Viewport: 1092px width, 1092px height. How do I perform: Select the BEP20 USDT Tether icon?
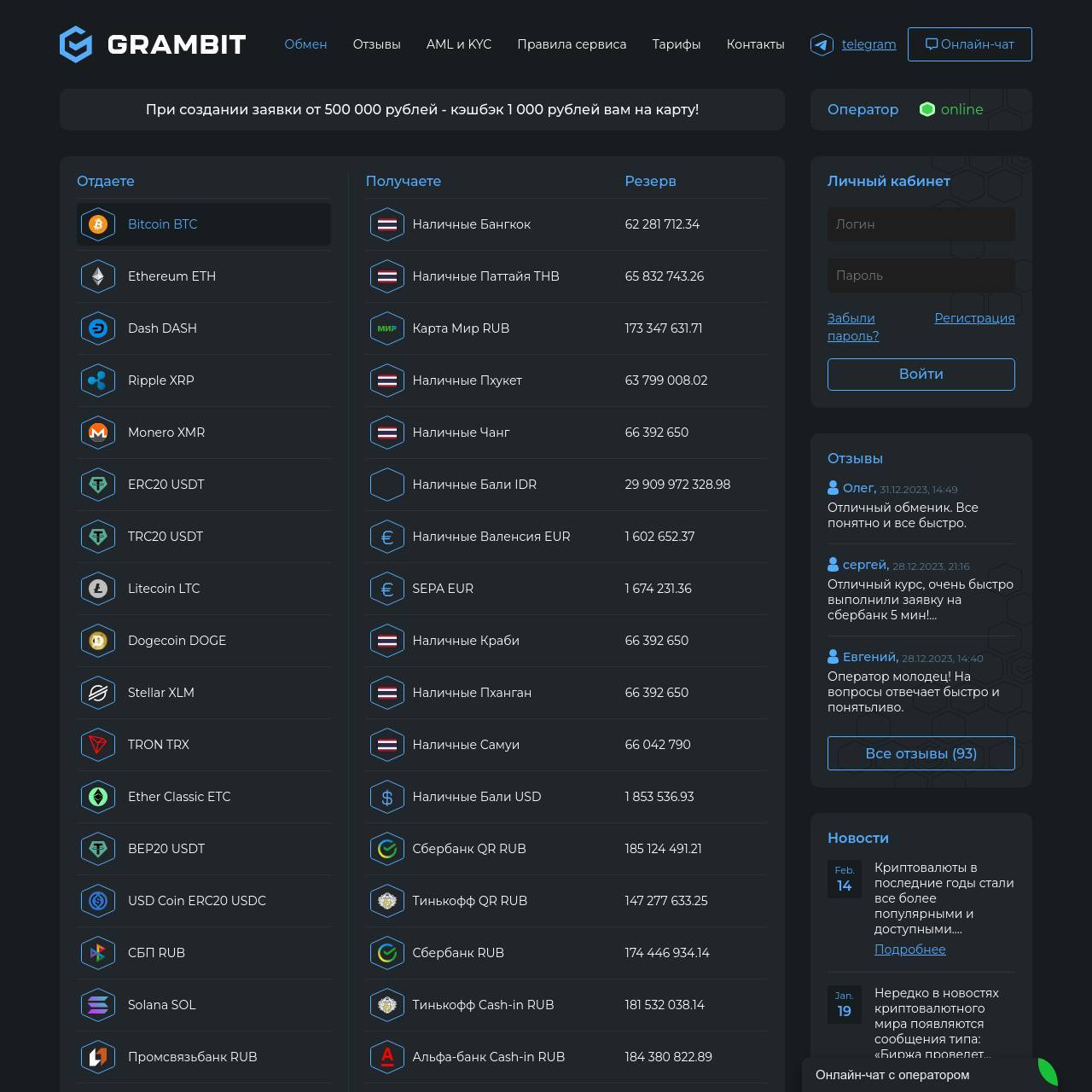[x=98, y=849]
